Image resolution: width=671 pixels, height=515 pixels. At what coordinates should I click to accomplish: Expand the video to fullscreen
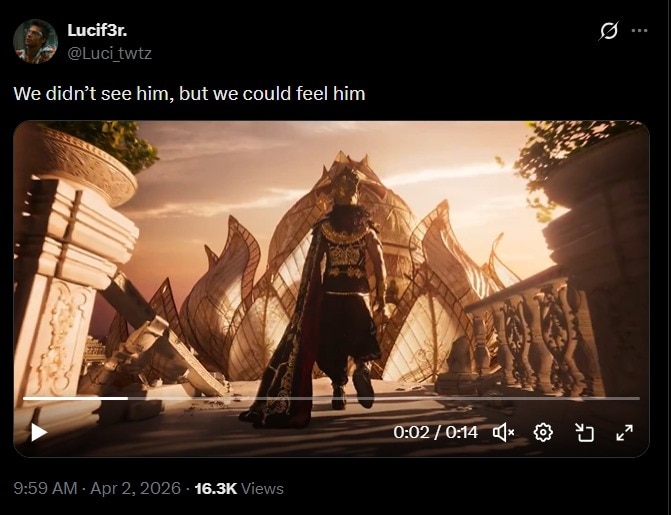pos(624,432)
